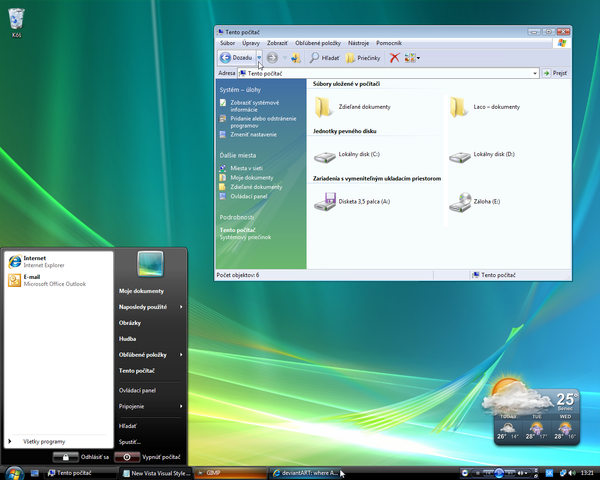
Task: Expand Obľúbené položky start menu submenu
Action: point(150,355)
